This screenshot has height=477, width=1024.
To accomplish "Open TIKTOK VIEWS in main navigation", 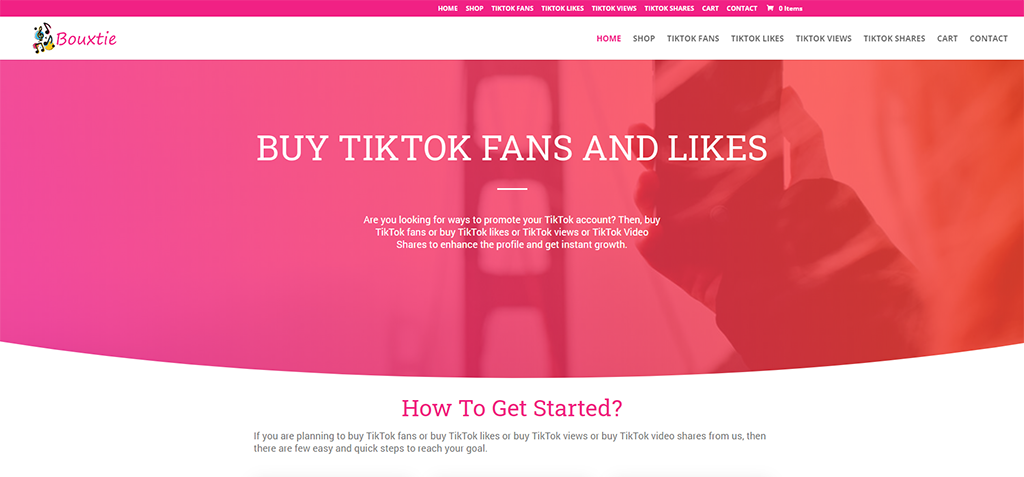I will click(x=824, y=39).
